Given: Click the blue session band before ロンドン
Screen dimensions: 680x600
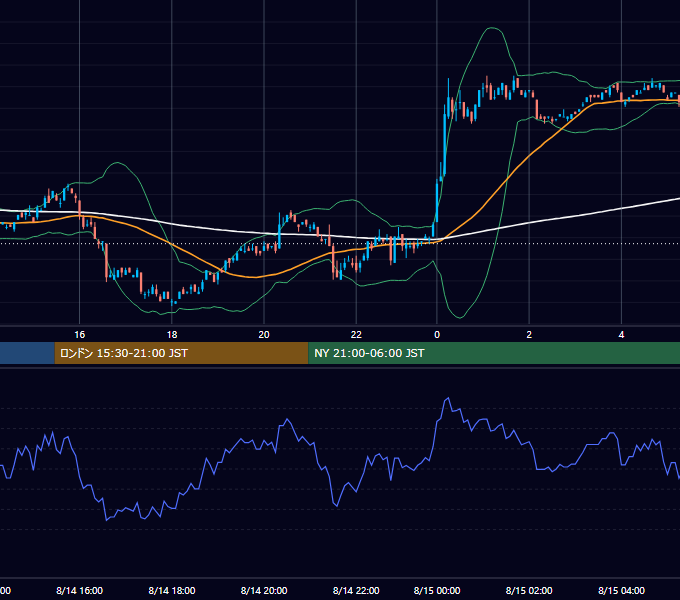Looking at the screenshot, I should pos(27,353).
